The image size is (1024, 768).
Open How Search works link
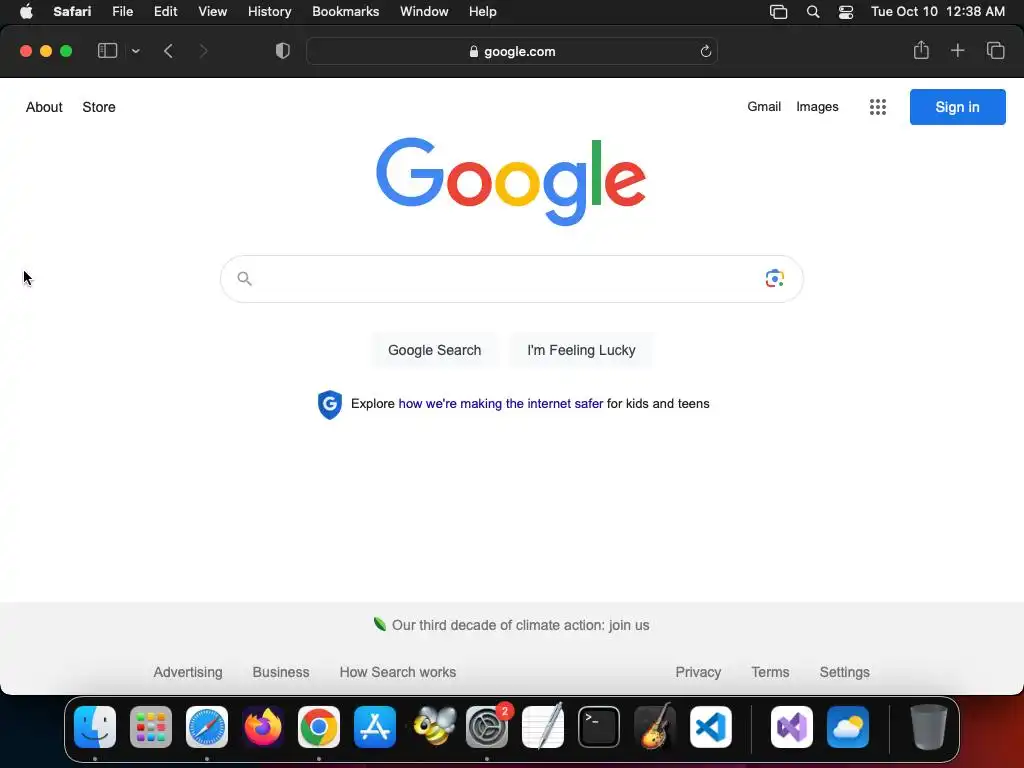click(398, 672)
